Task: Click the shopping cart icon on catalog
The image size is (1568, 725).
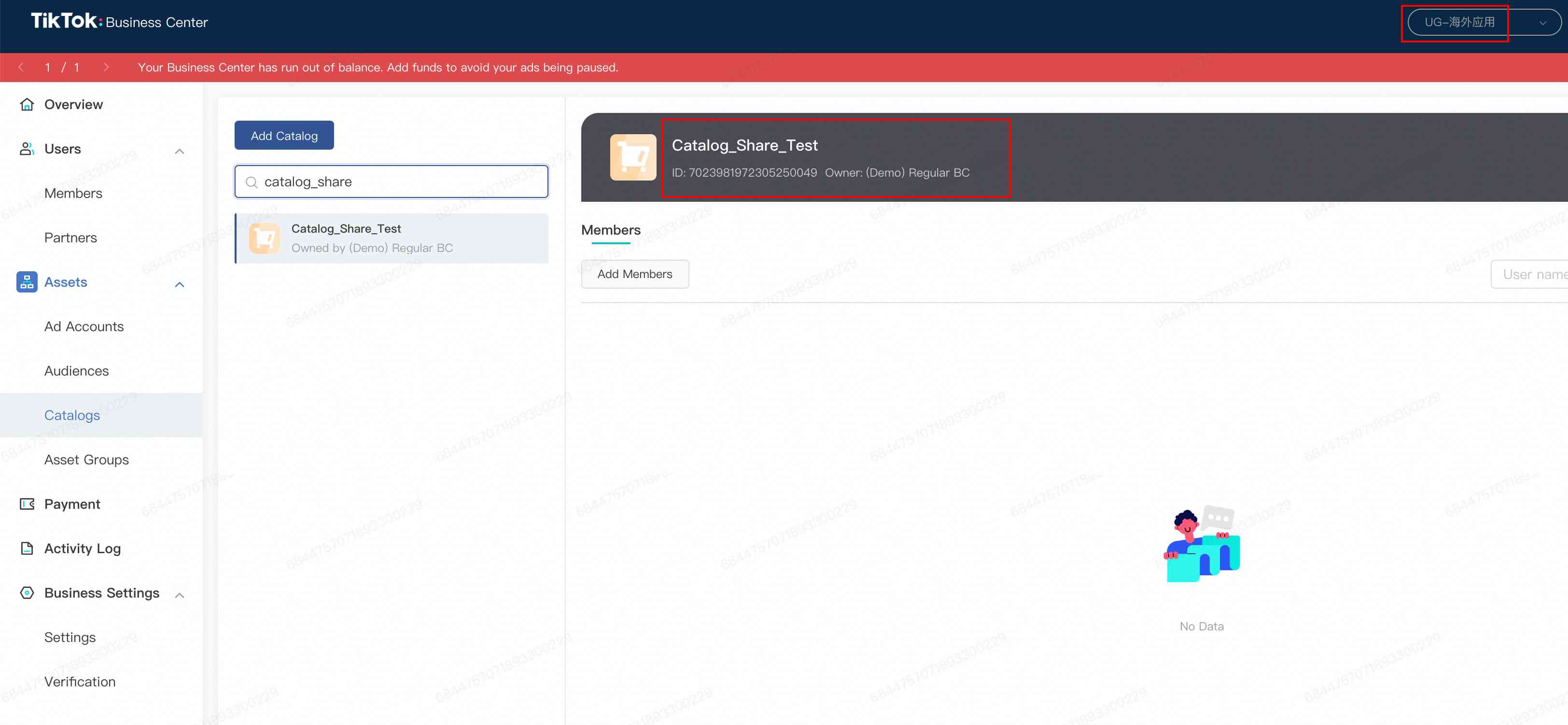Action: coord(632,157)
